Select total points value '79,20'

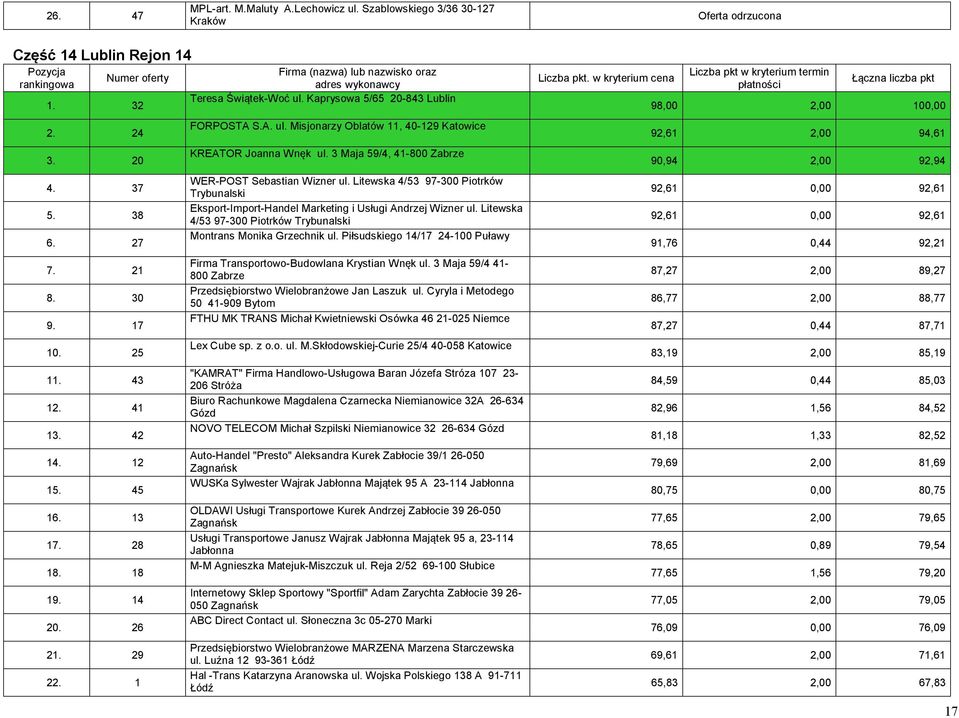931,572
